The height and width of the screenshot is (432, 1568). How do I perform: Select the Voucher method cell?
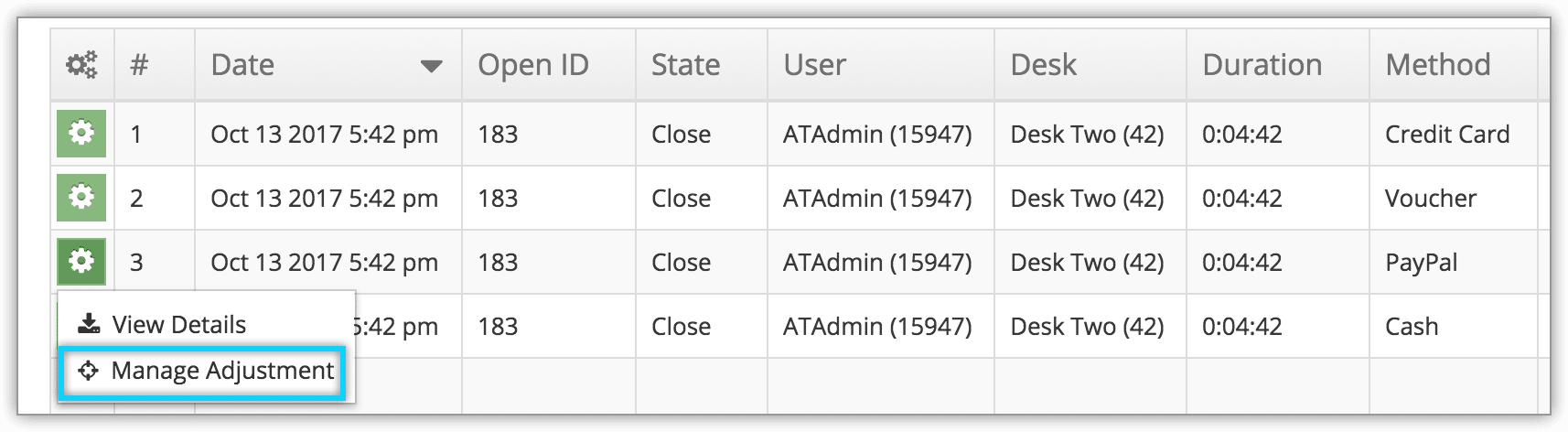pos(1454,198)
